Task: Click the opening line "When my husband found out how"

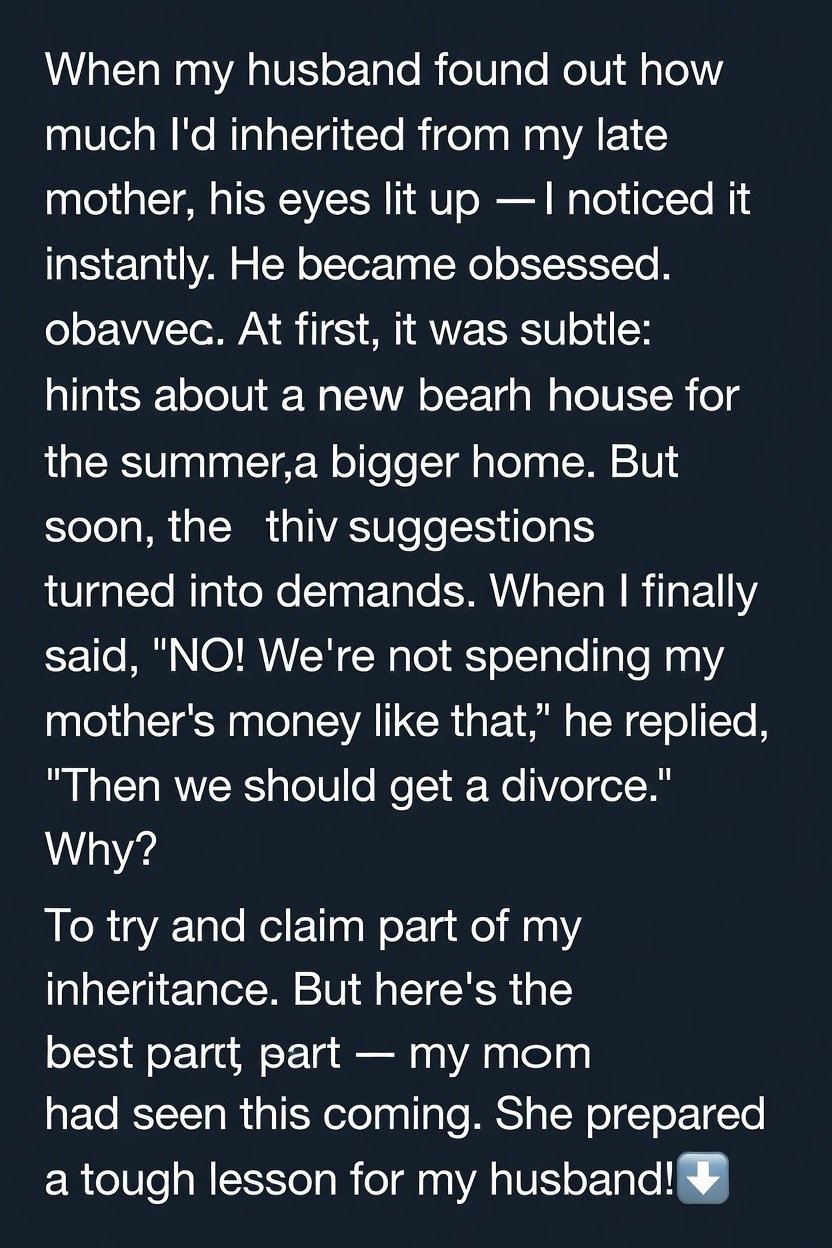Action: (383, 73)
